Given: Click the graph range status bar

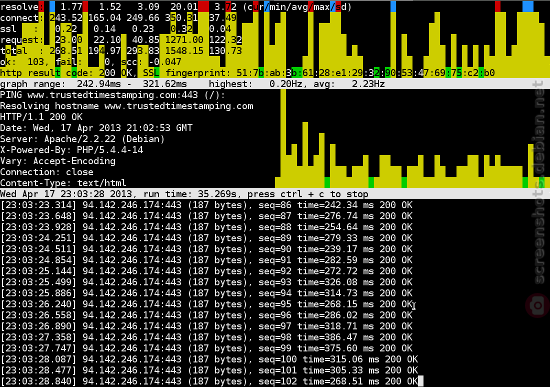Looking at the screenshot, I should 275,84.
